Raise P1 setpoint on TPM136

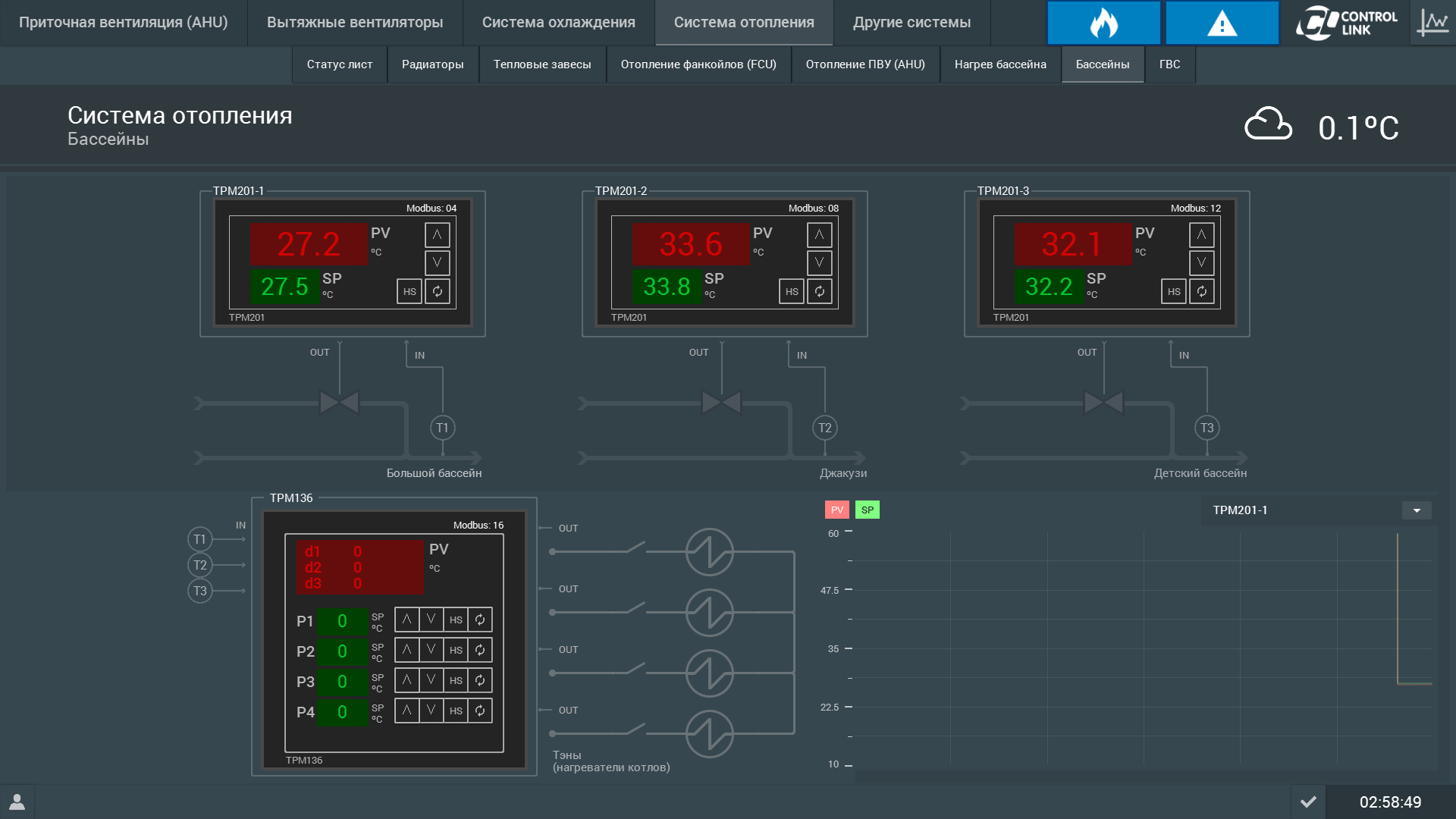(407, 620)
